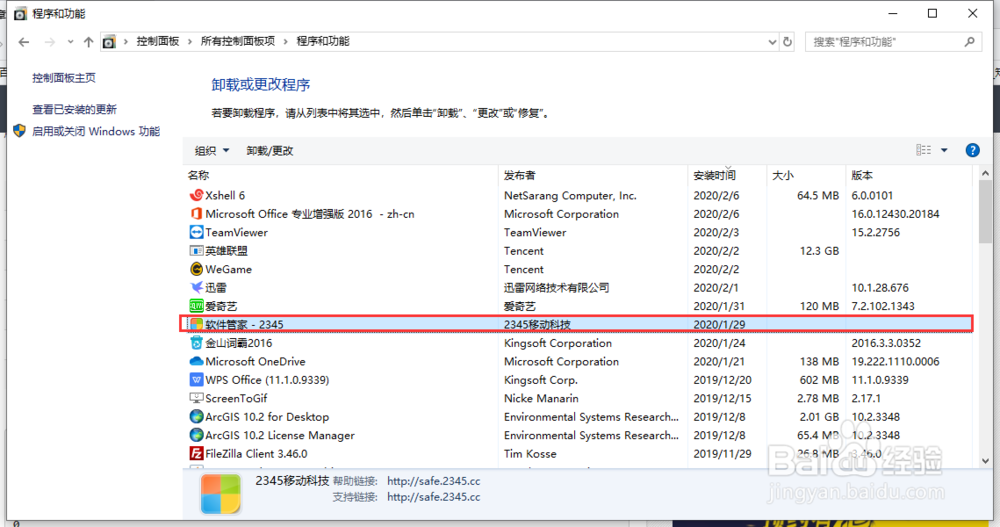This screenshot has width=1000, height=527.
Task: Click the FileZilla Client icon
Action: [x=196, y=454]
